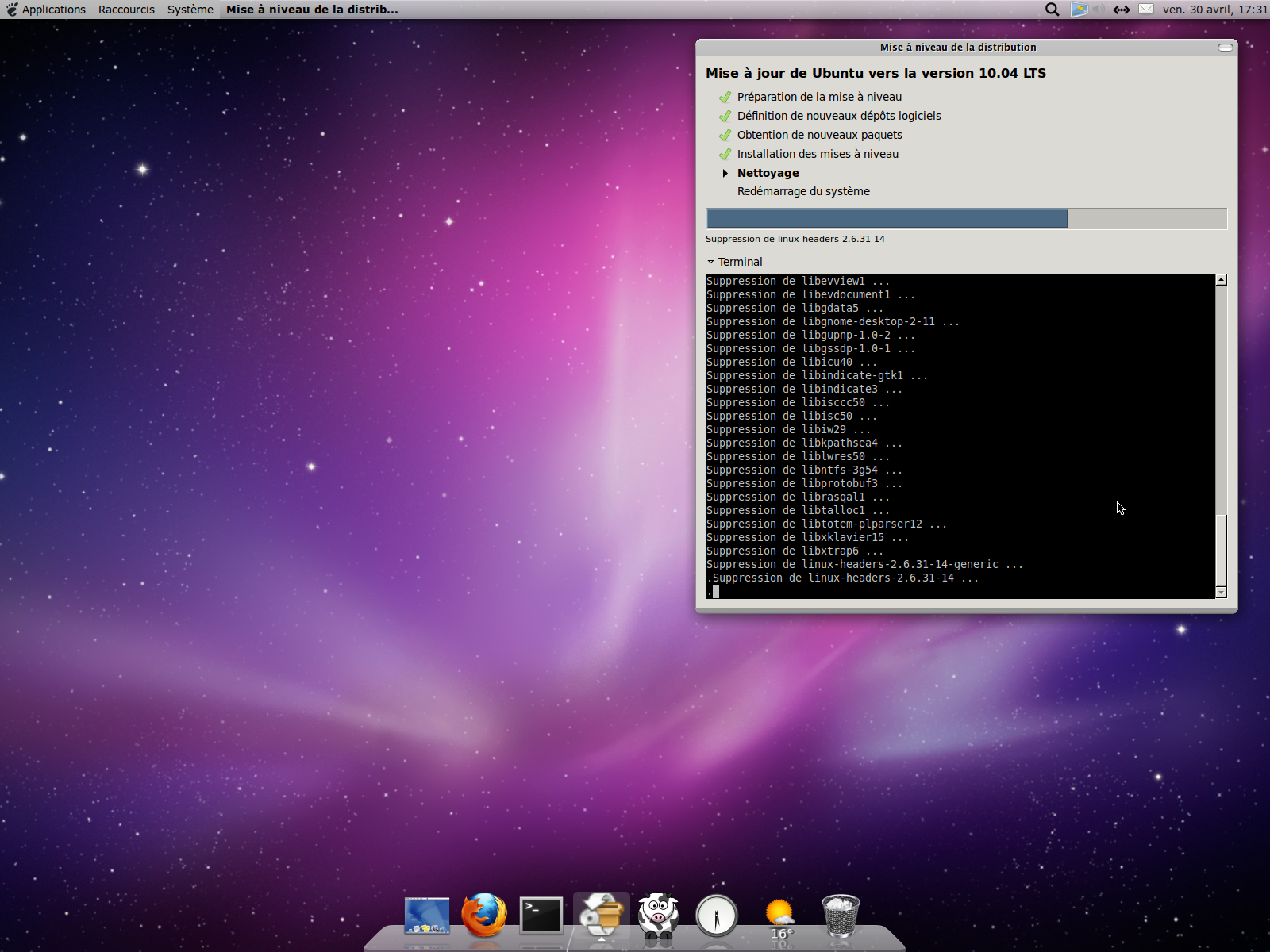
Task: Open the trash bin in the dock
Action: pyautogui.click(x=840, y=916)
